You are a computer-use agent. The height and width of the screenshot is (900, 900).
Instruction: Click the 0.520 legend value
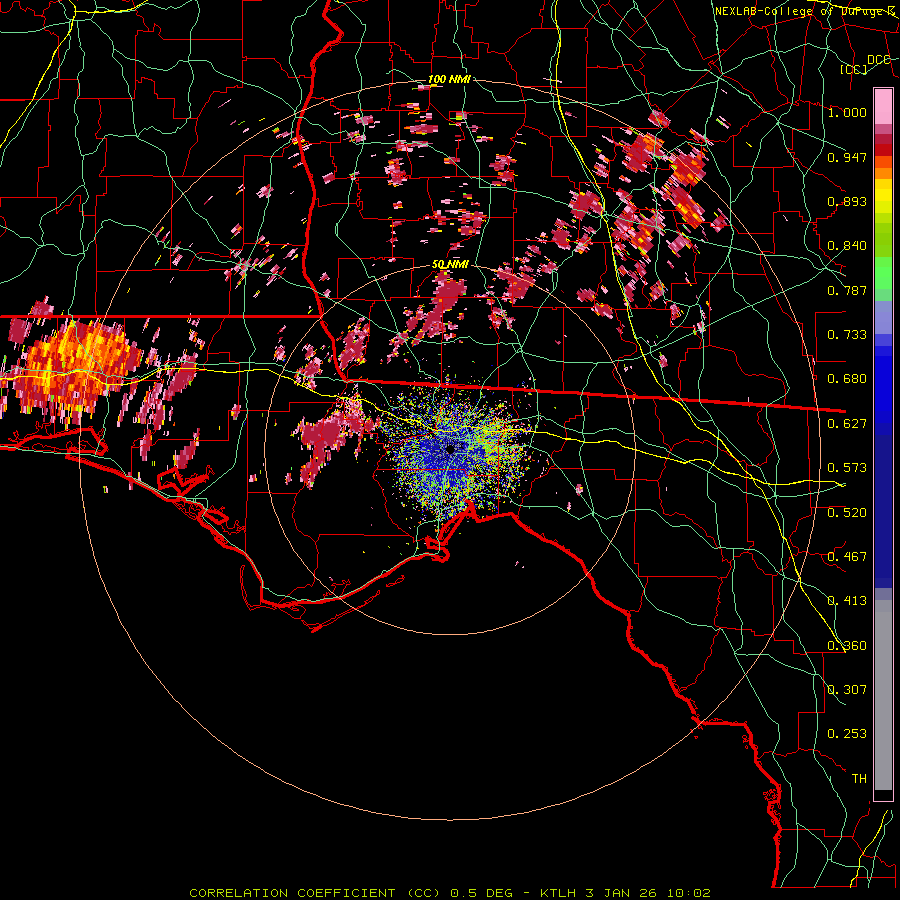tap(847, 513)
